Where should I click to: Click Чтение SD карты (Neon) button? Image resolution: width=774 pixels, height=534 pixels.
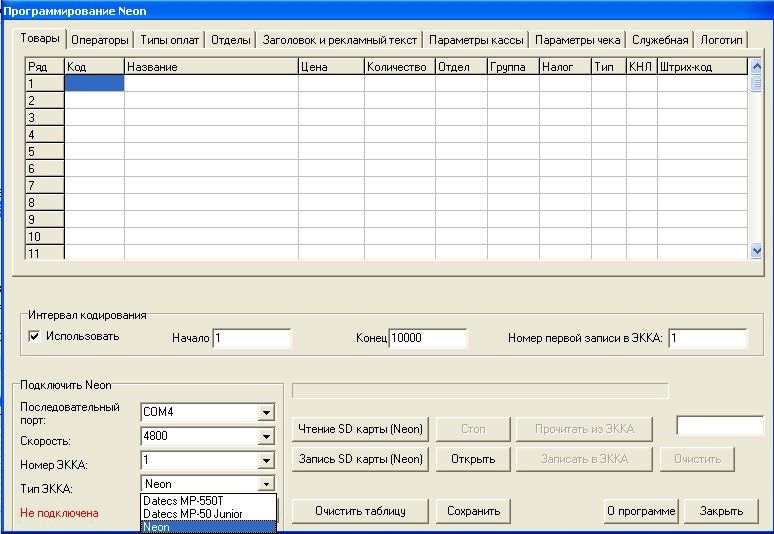pyautogui.click(x=360, y=429)
